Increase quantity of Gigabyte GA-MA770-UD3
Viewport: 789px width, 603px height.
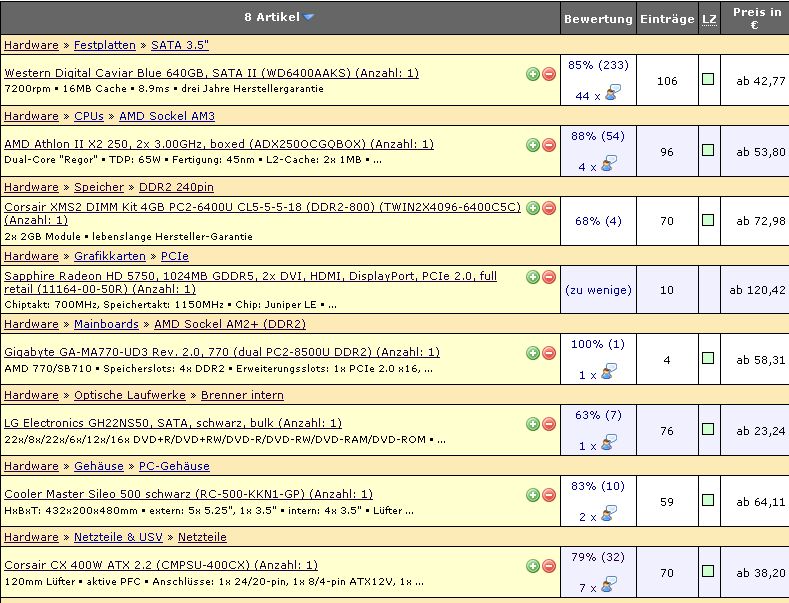click(532, 353)
